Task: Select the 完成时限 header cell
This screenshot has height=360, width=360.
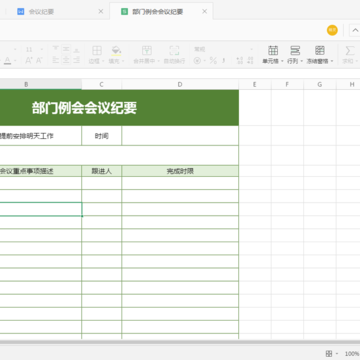Action: (180, 171)
